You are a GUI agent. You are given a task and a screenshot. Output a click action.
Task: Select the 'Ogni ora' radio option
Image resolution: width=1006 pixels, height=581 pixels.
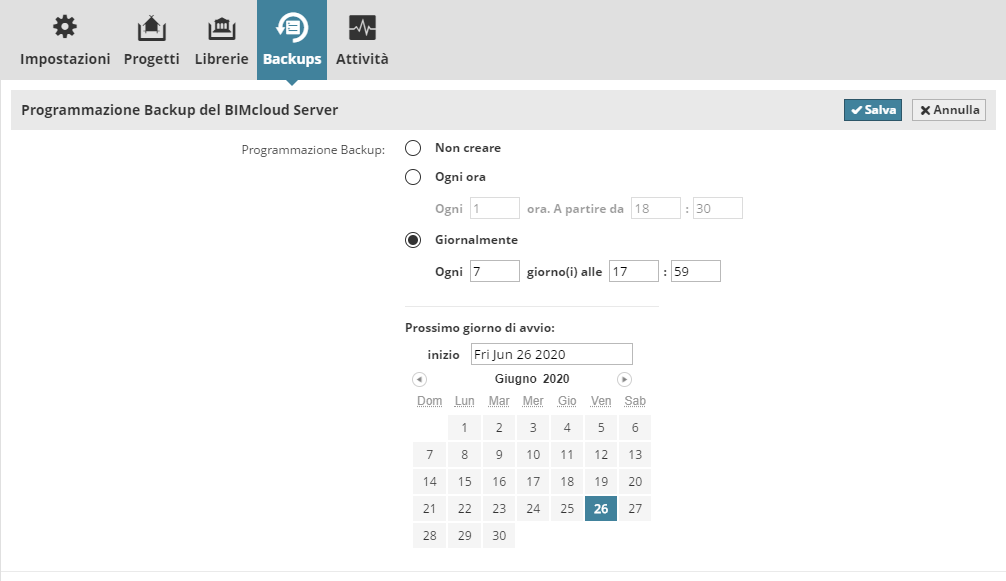pos(413,177)
